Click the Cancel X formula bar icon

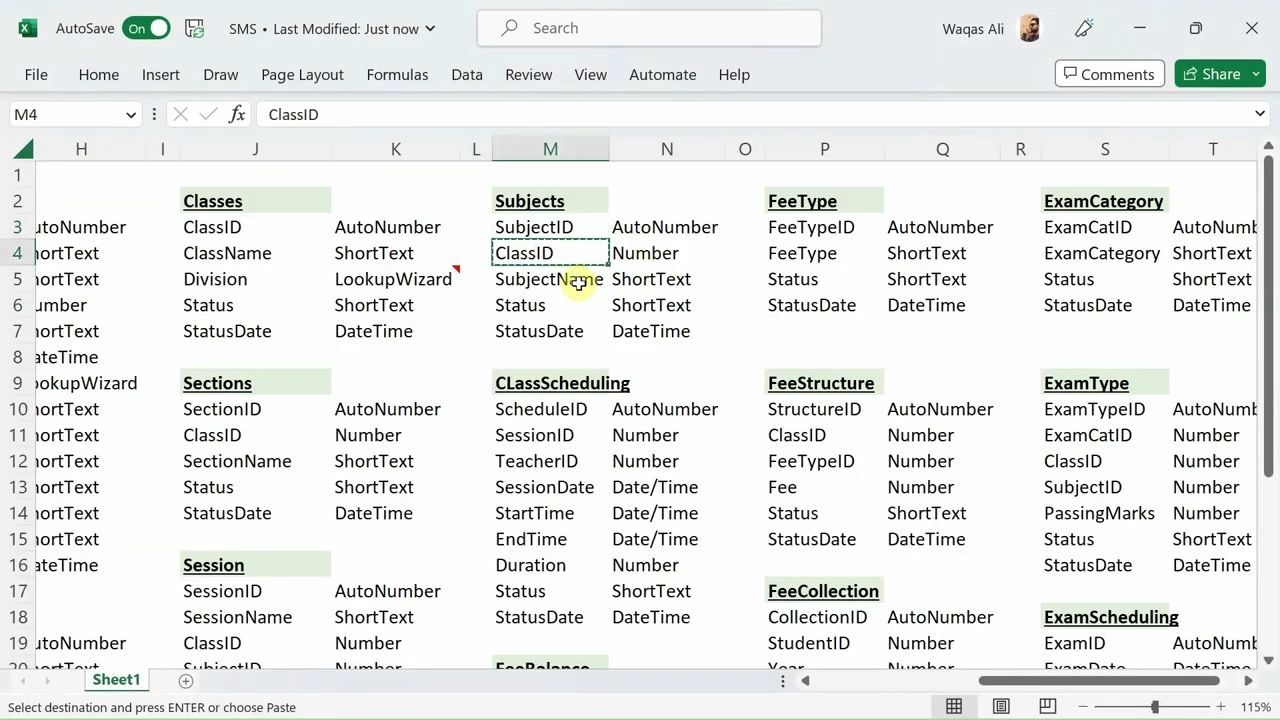pyautogui.click(x=180, y=114)
